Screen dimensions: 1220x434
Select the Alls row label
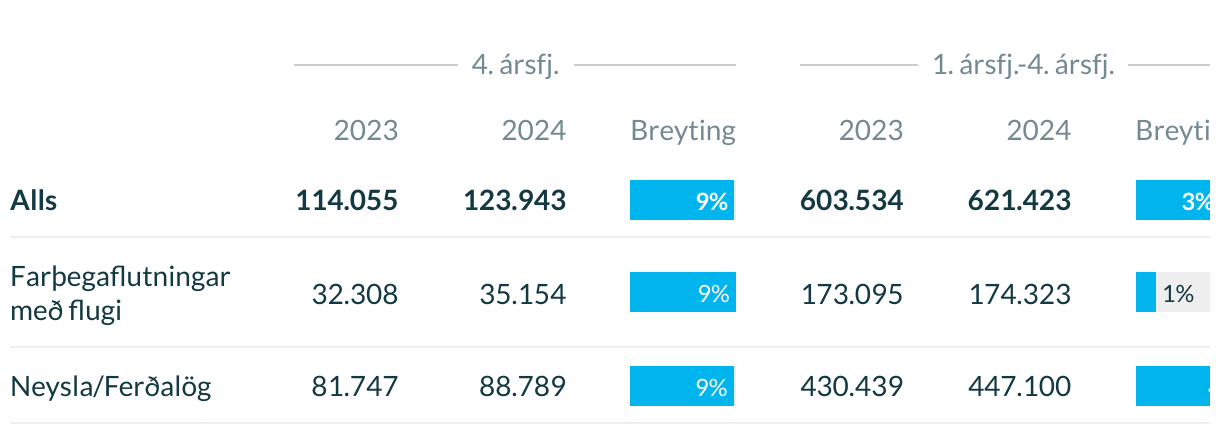tap(34, 201)
